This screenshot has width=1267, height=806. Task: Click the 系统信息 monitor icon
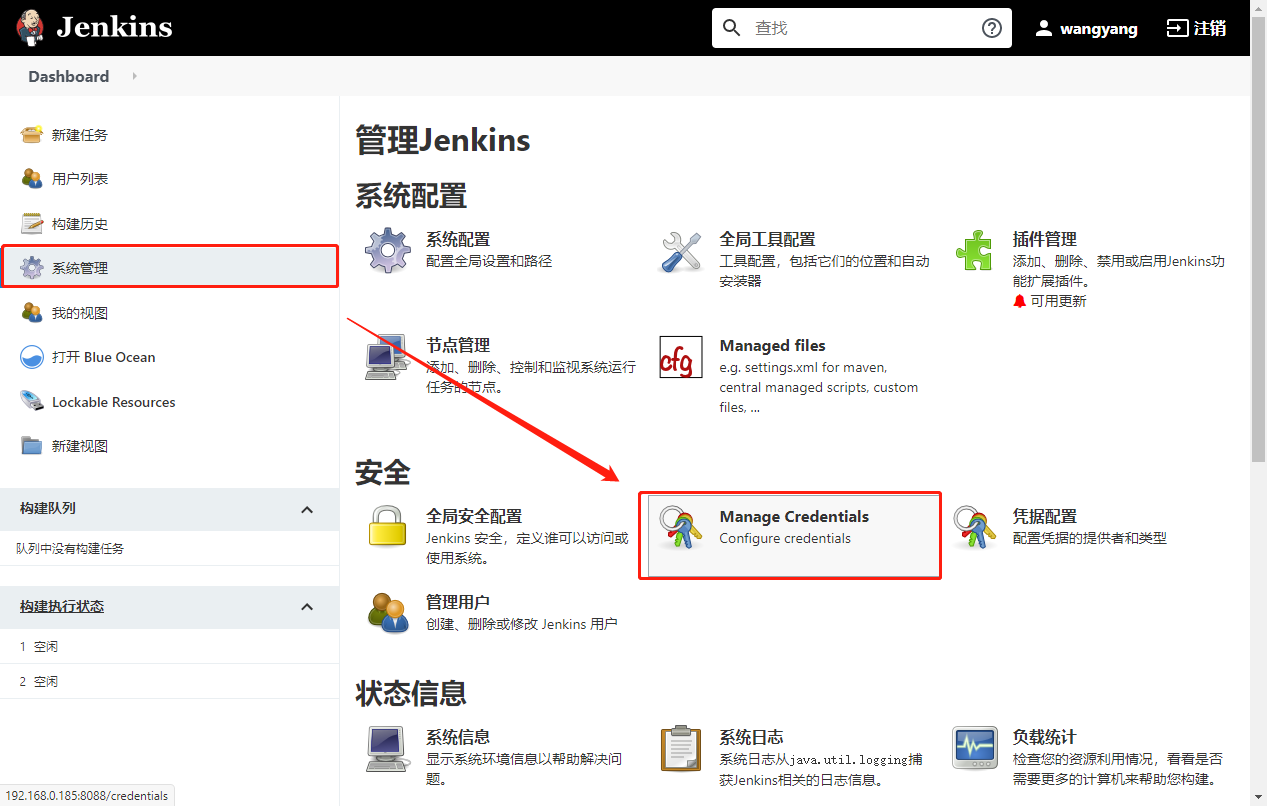click(x=387, y=748)
